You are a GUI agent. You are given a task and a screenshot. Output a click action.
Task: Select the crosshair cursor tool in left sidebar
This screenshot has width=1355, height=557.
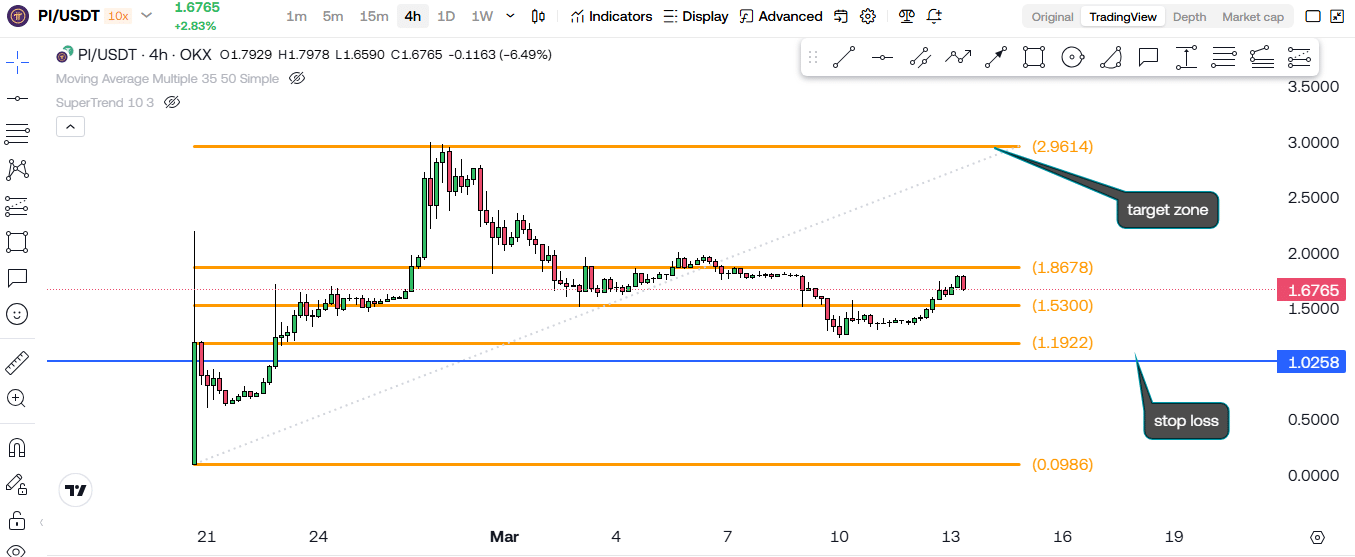point(17,62)
